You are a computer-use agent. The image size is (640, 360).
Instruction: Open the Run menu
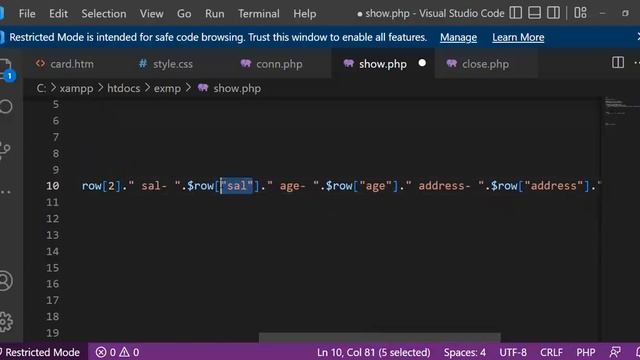pyautogui.click(x=215, y=13)
